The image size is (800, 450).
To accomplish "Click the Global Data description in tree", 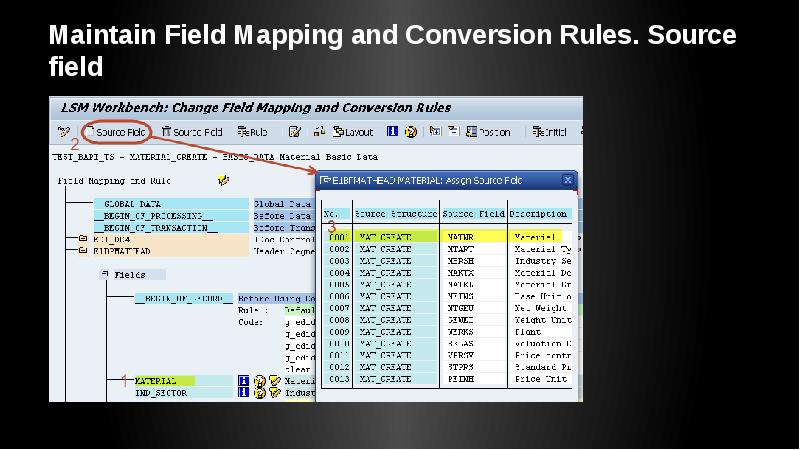I will click(282, 204).
